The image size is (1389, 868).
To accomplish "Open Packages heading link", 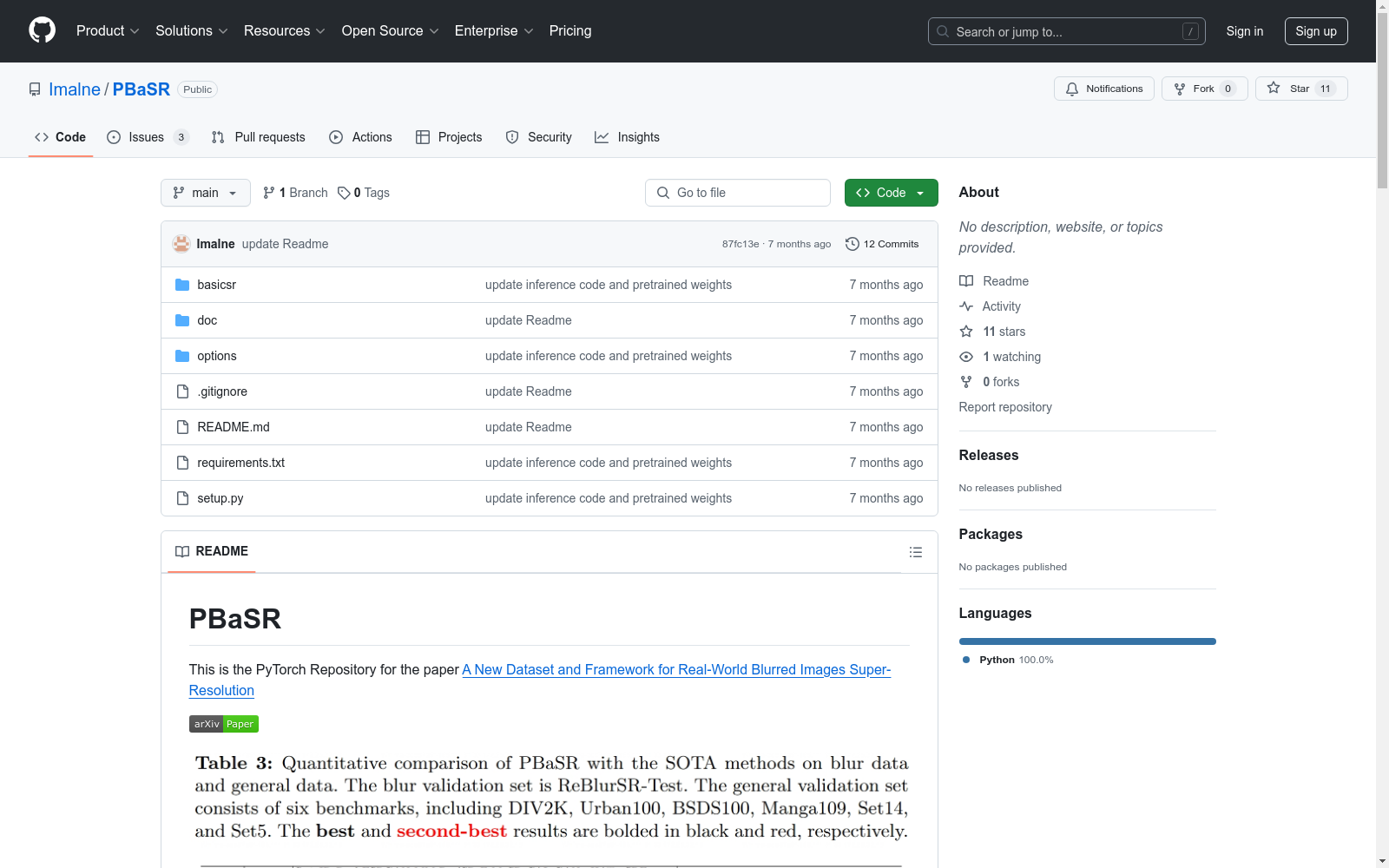I will (x=991, y=534).
